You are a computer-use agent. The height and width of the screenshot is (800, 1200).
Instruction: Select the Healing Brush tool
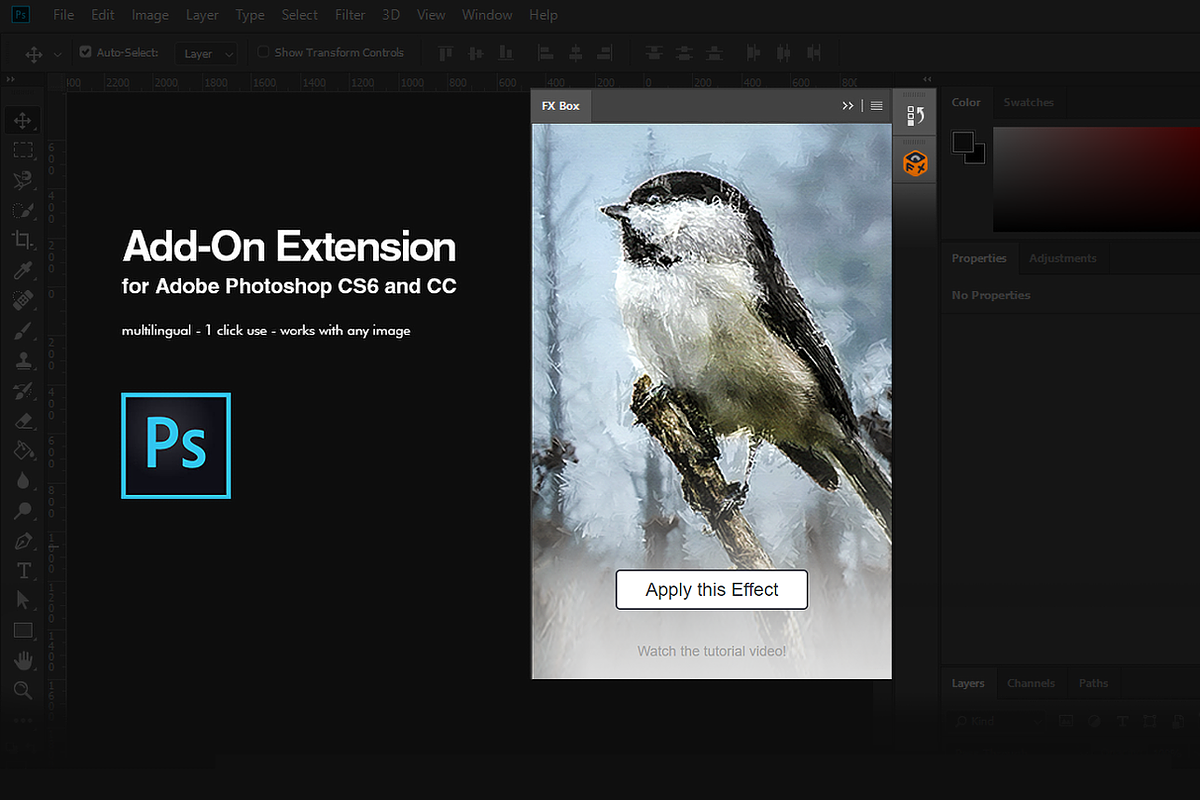pyautogui.click(x=22, y=300)
